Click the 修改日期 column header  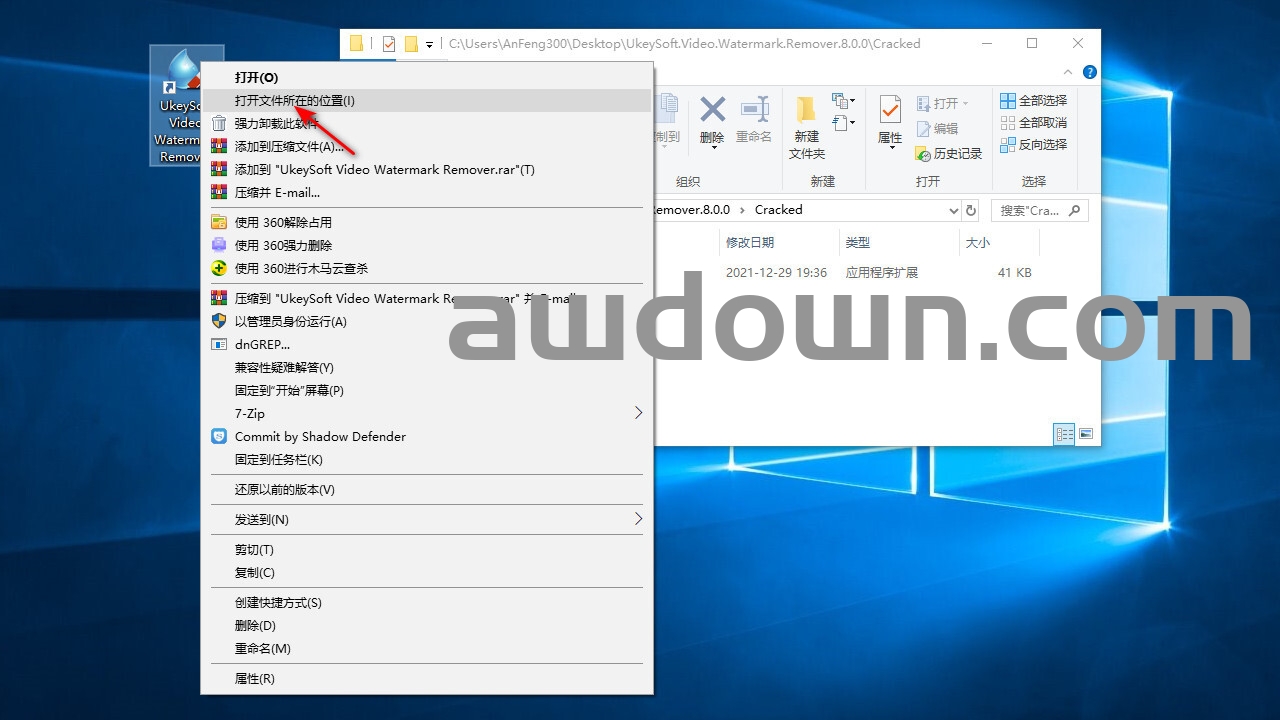coord(750,242)
